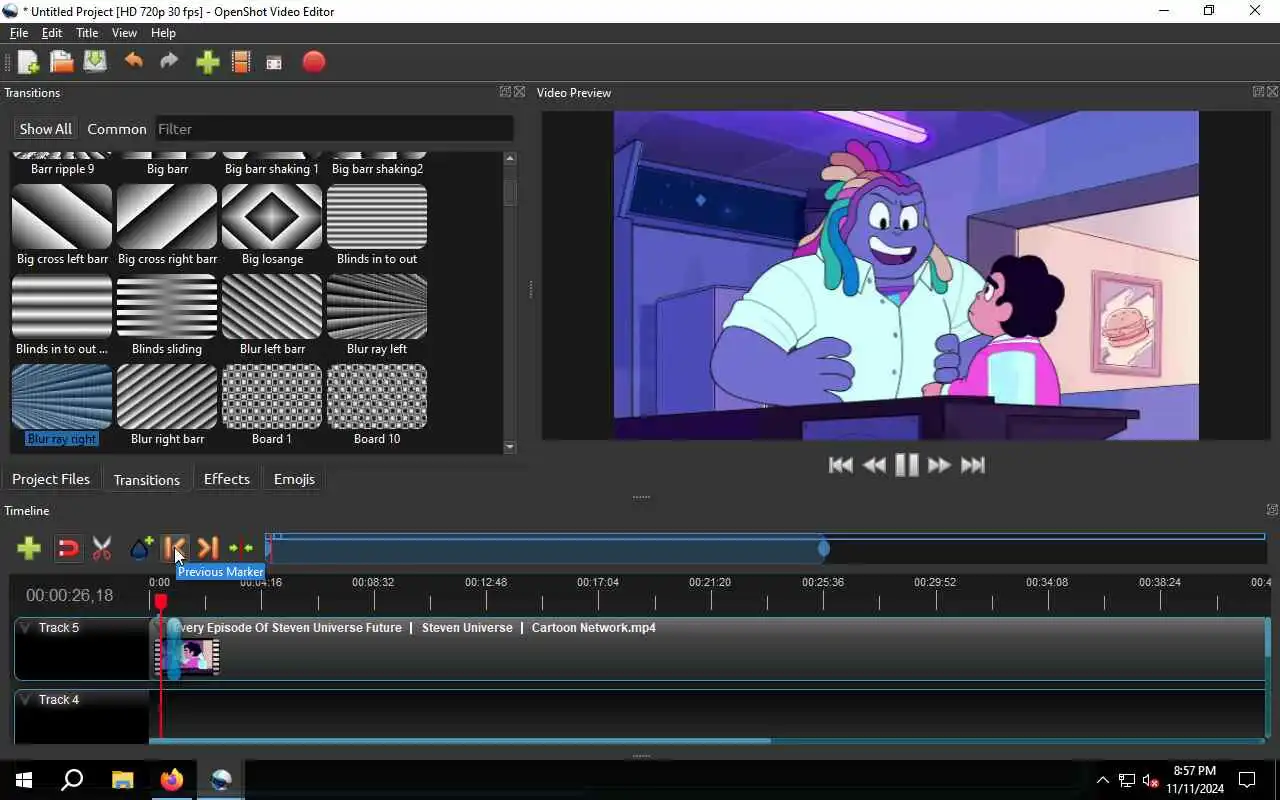The height and width of the screenshot is (800, 1280).
Task: Open the Help menu
Action: coord(163,33)
